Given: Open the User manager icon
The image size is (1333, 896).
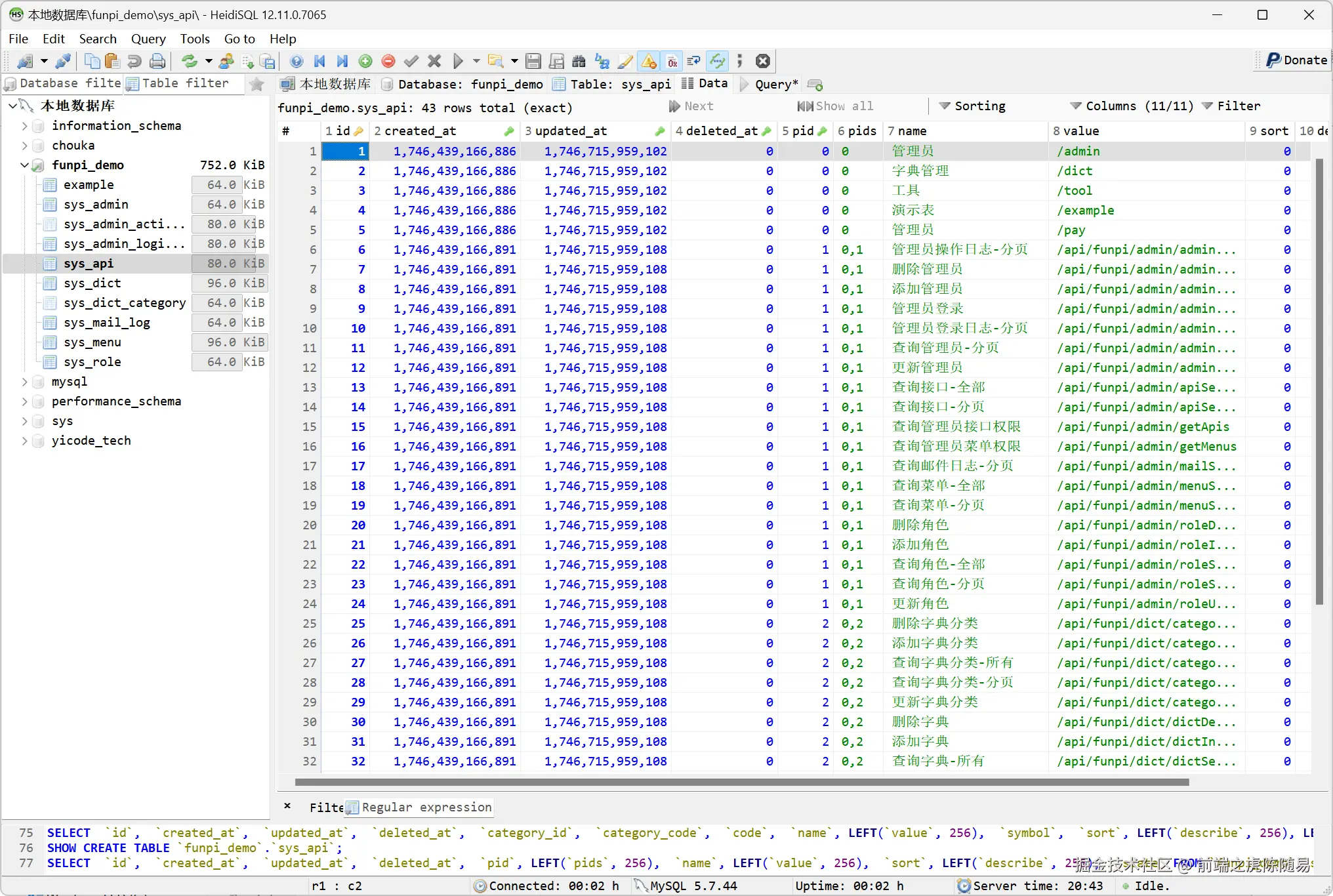Looking at the screenshot, I should pos(226,62).
